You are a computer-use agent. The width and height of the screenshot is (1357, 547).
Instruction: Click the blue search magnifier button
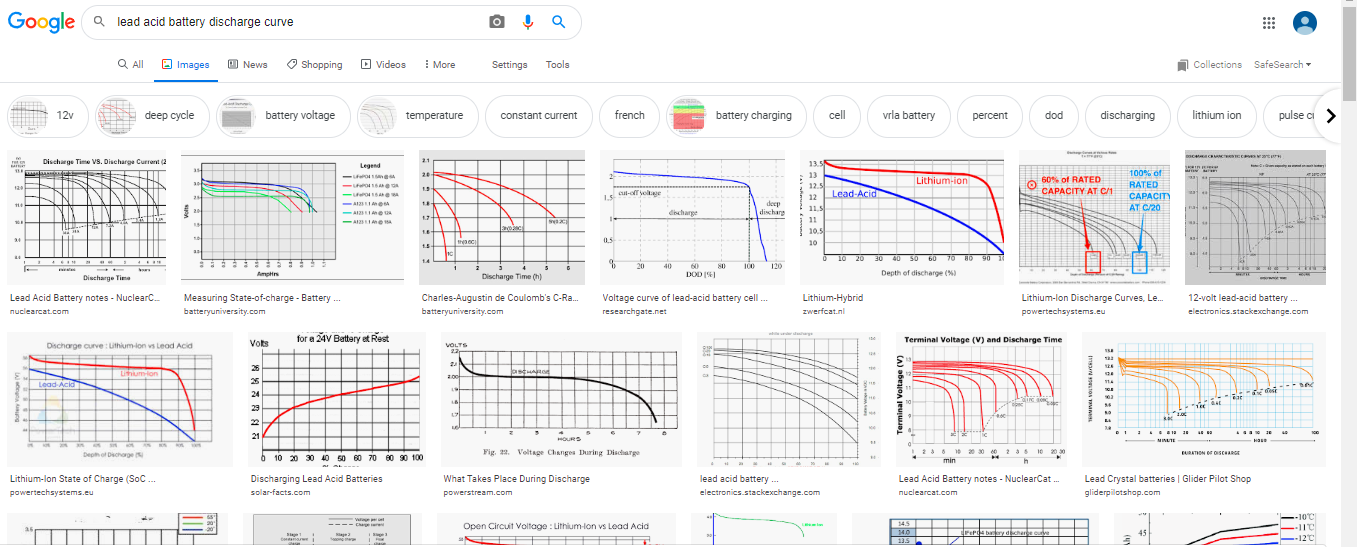[559, 22]
